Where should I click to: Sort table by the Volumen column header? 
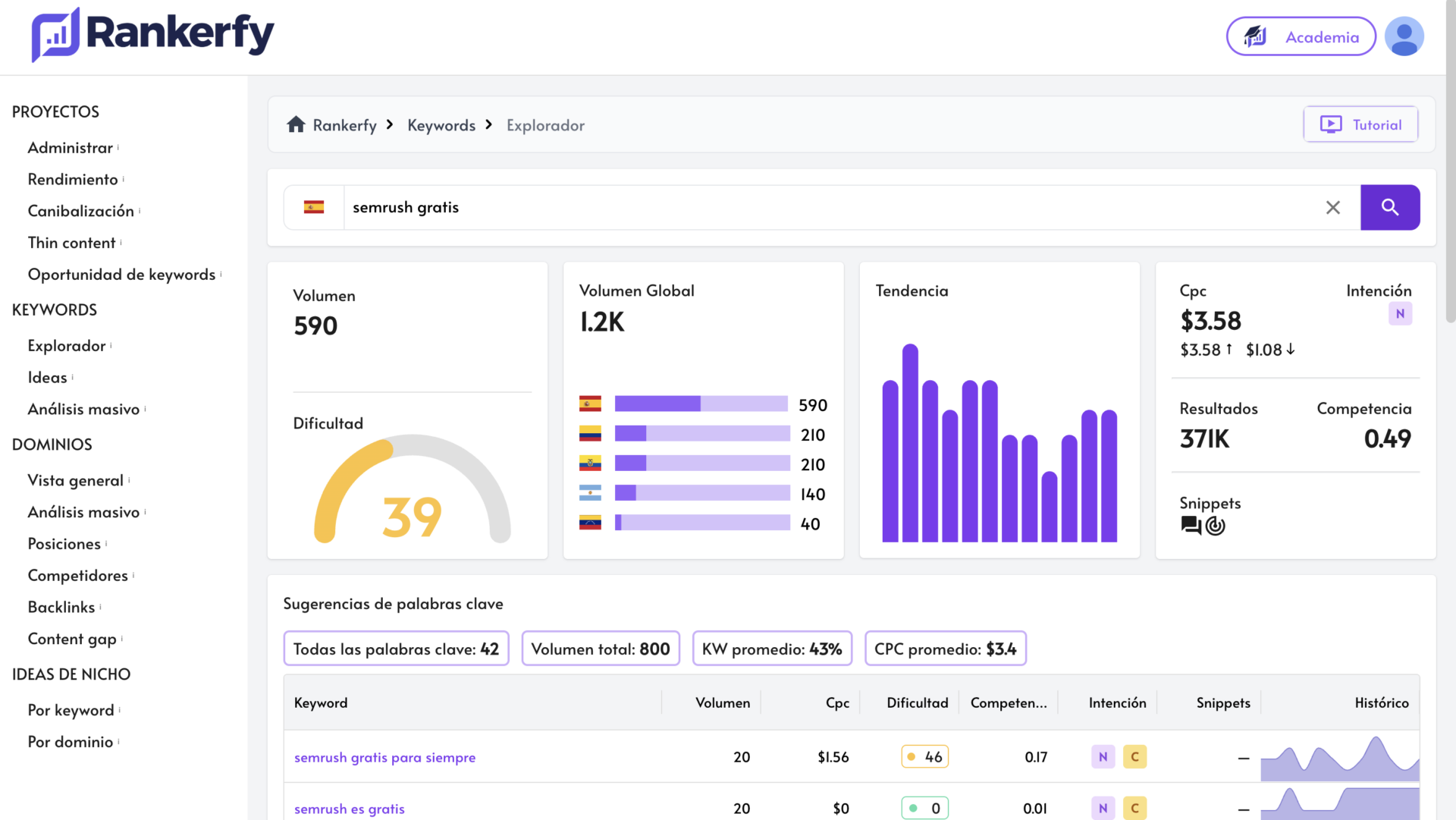point(723,702)
